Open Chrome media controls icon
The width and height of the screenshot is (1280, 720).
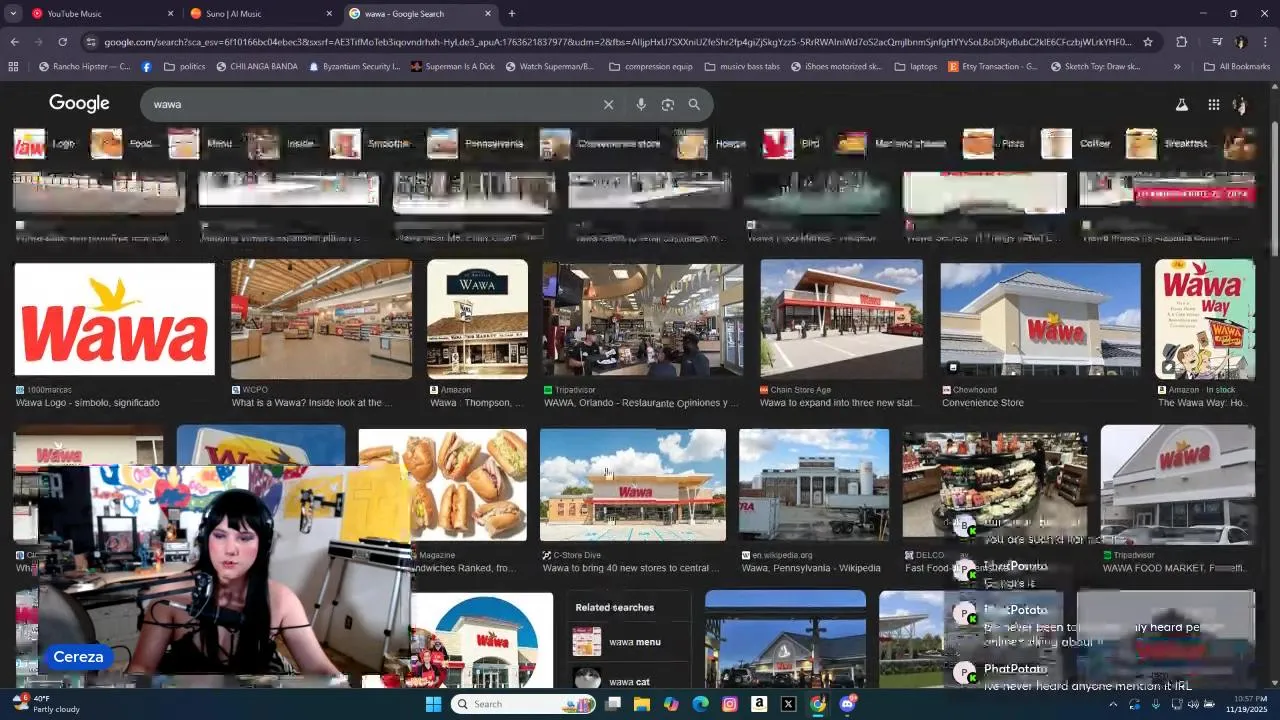pos(1217,42)
